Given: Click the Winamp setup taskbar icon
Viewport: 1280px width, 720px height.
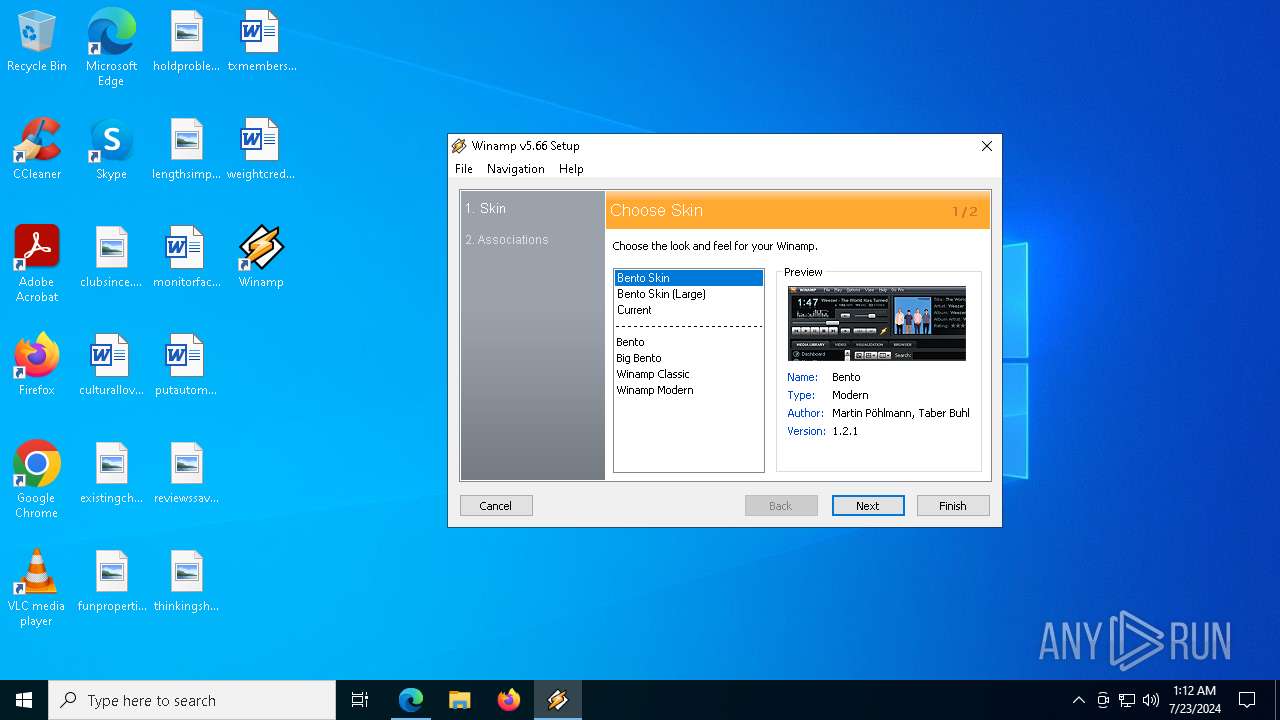Looking at the screenshot, I should pos(558,700).
